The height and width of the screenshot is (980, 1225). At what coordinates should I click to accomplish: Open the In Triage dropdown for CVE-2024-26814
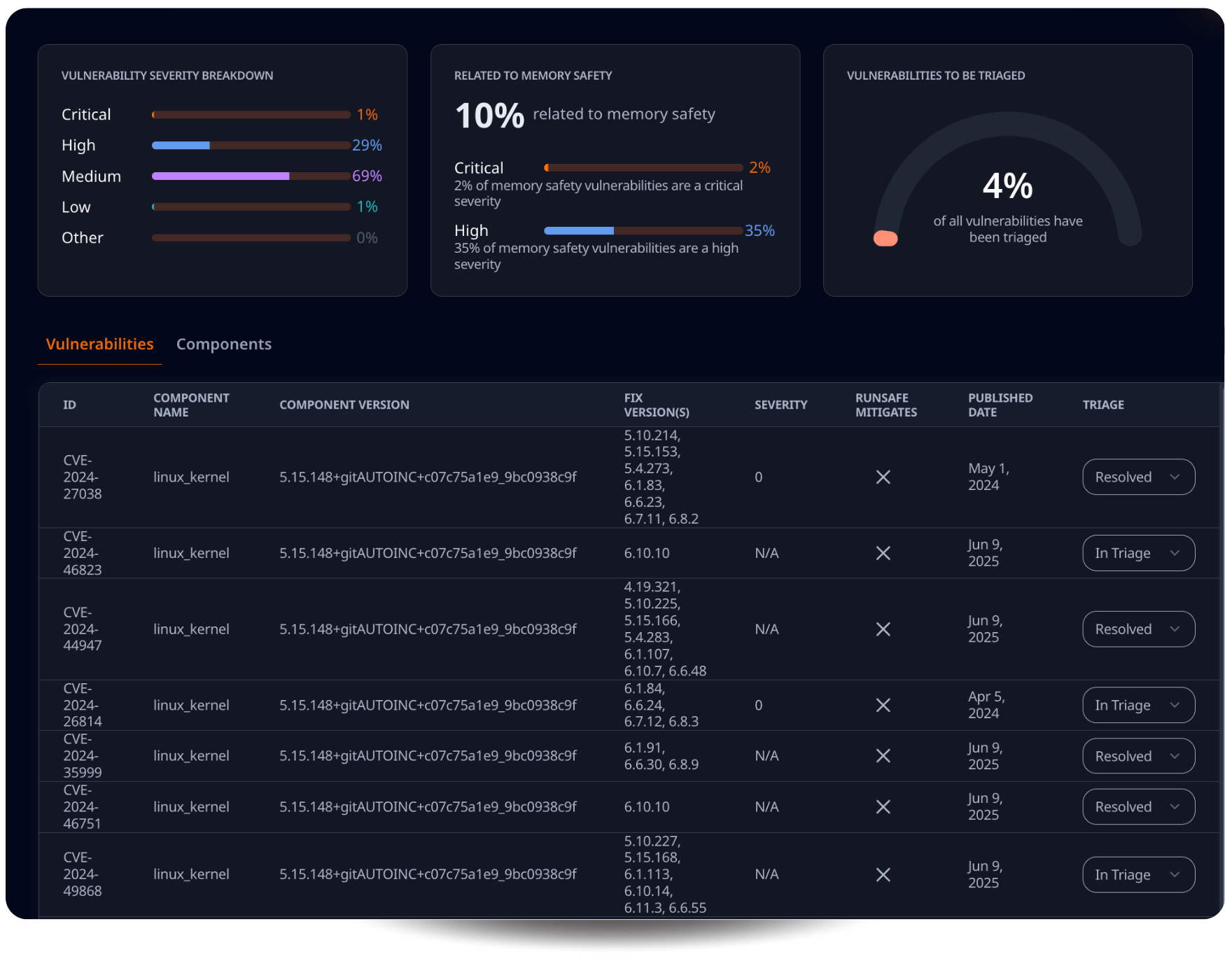coord(1138,705)
